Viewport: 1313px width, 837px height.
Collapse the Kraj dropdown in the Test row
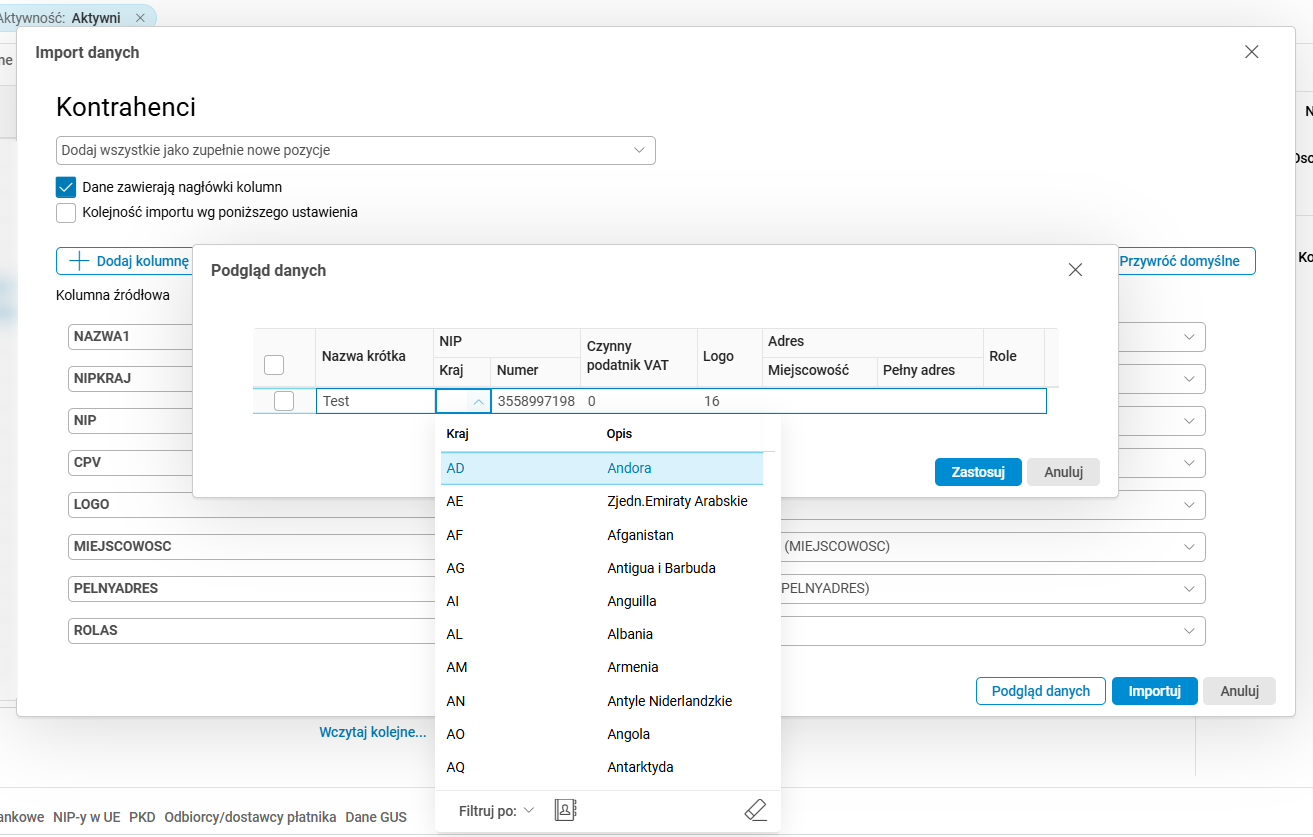[x=479, y=401]
